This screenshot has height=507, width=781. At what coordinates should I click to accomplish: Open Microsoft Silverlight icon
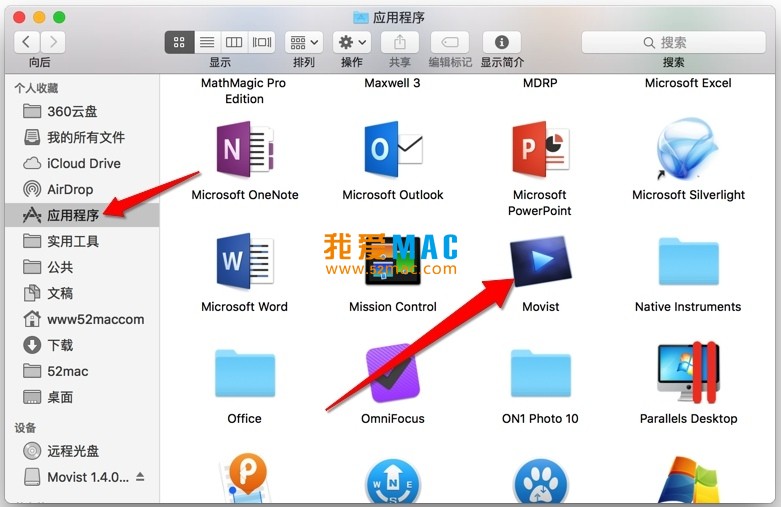click(688, 150)
